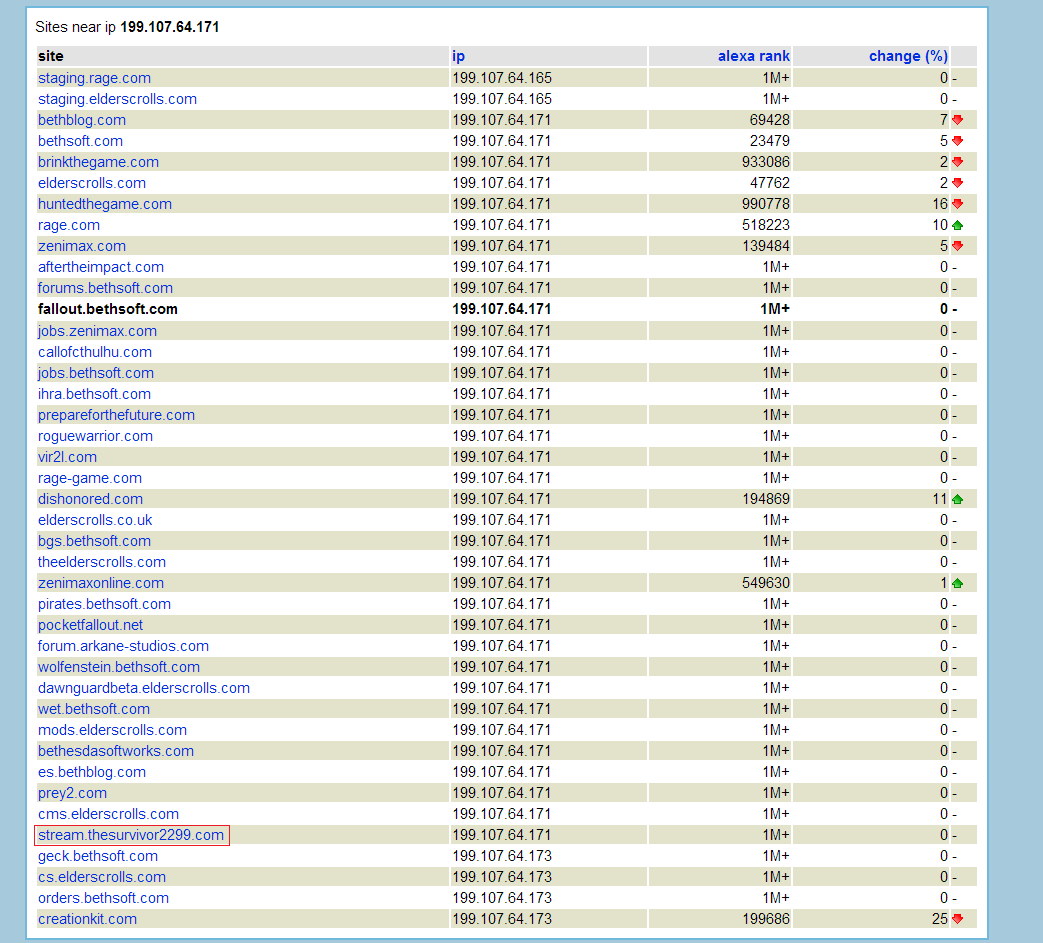
Task: Open ihra.bethsoft.com link
Action: pos(94,394)
